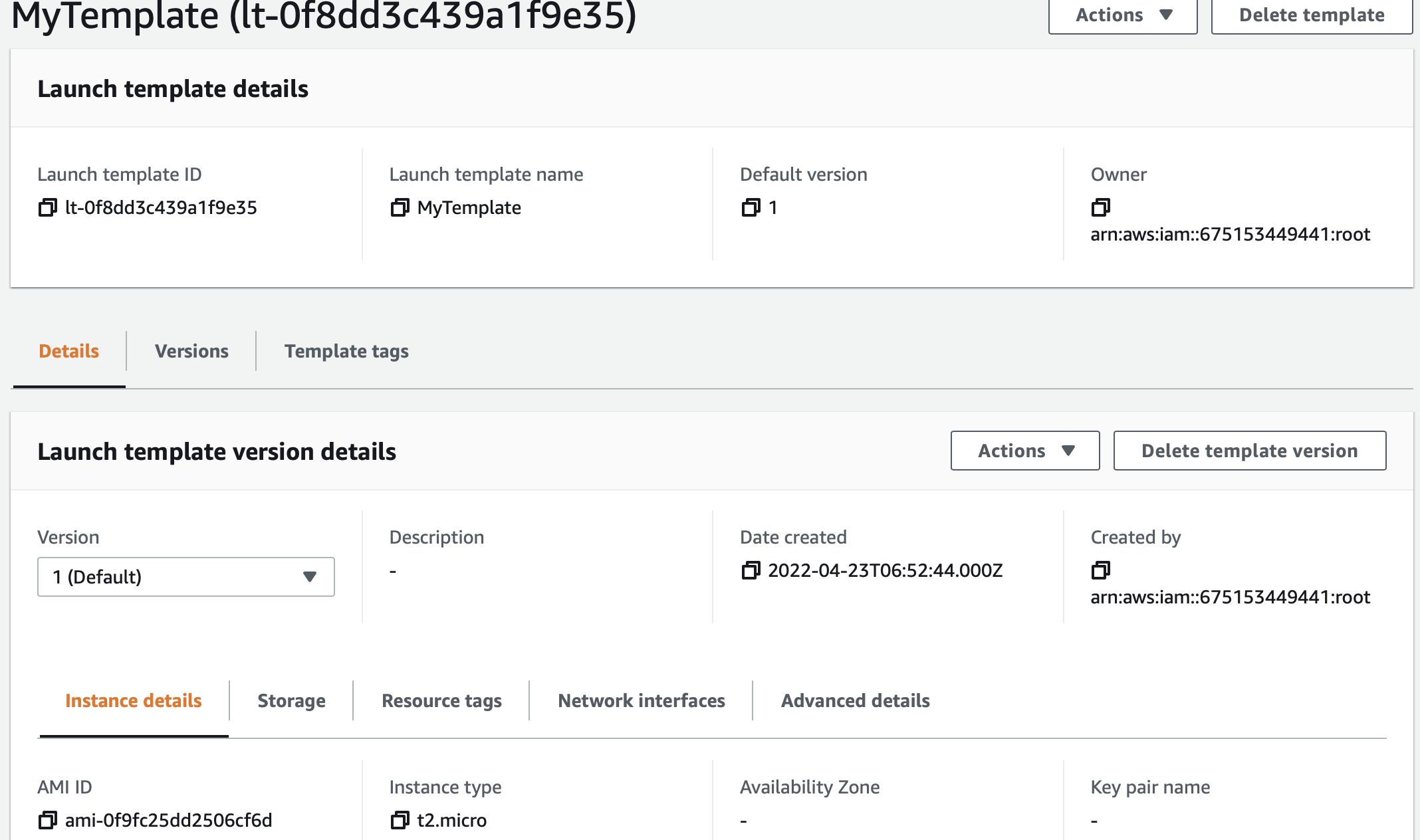Show the Storage tab

(x=291, y=701)
